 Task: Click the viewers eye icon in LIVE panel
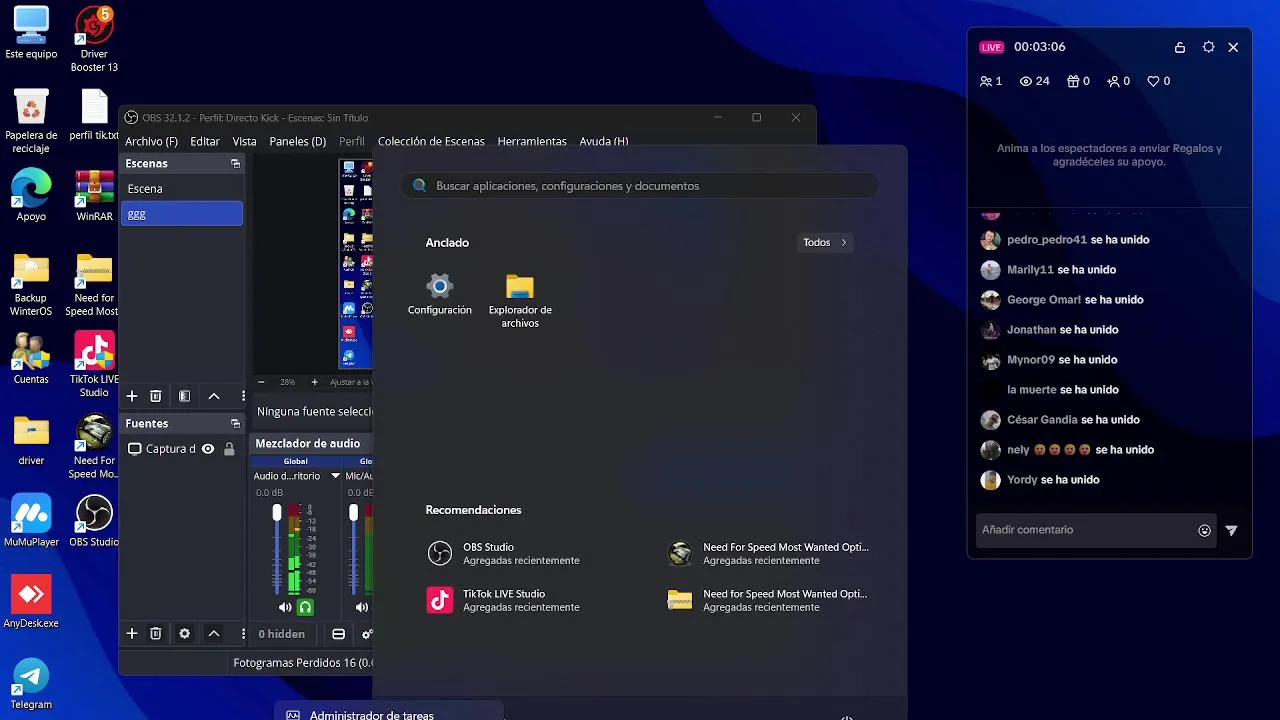(1025, 81)
